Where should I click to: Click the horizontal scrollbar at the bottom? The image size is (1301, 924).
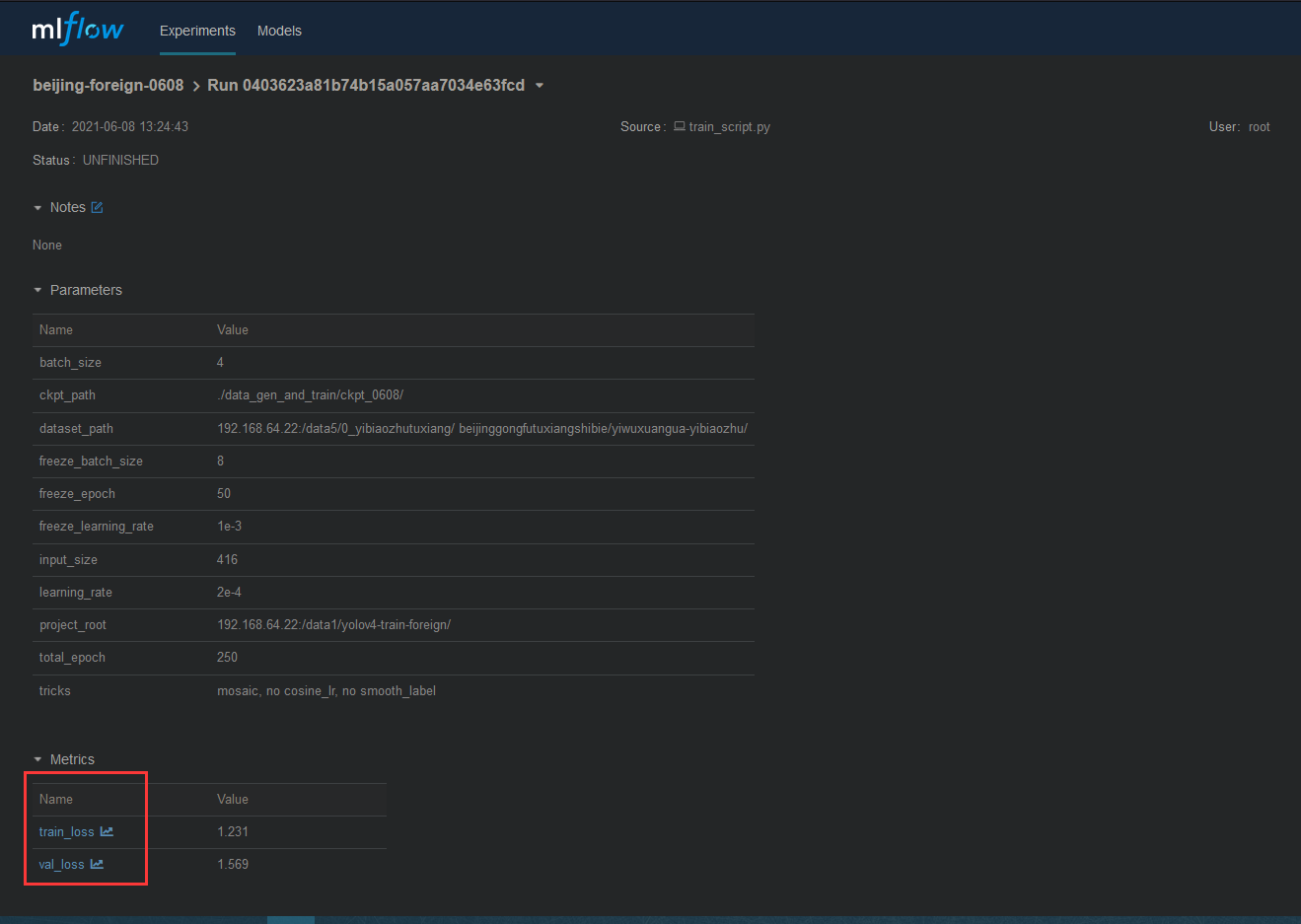290,918
